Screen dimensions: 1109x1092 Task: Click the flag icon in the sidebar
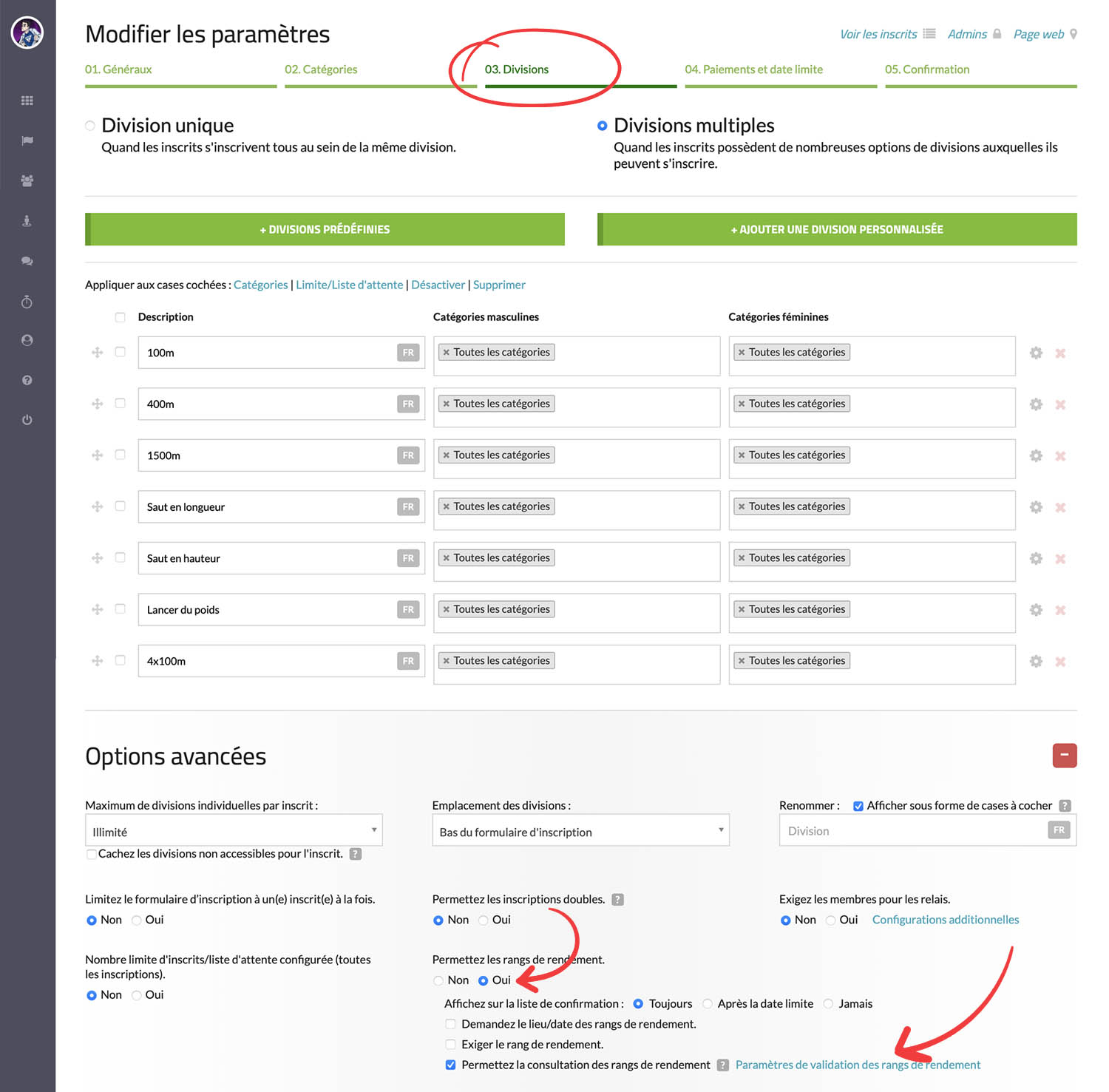click(27, 140)
